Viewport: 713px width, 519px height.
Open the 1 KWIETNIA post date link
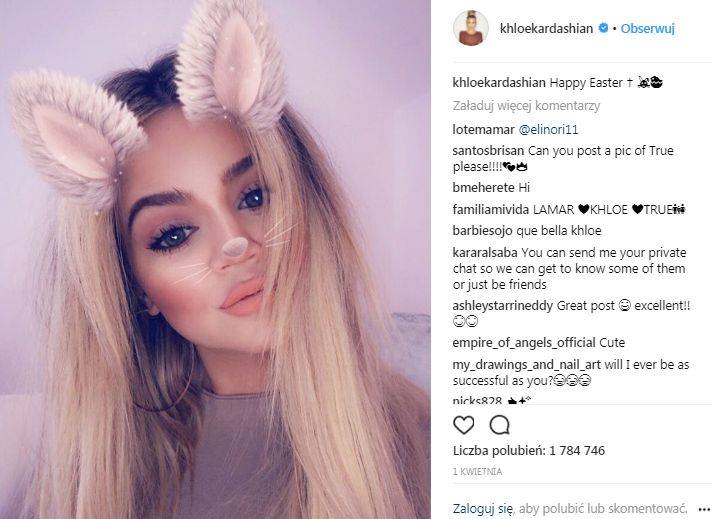point(477,472)
